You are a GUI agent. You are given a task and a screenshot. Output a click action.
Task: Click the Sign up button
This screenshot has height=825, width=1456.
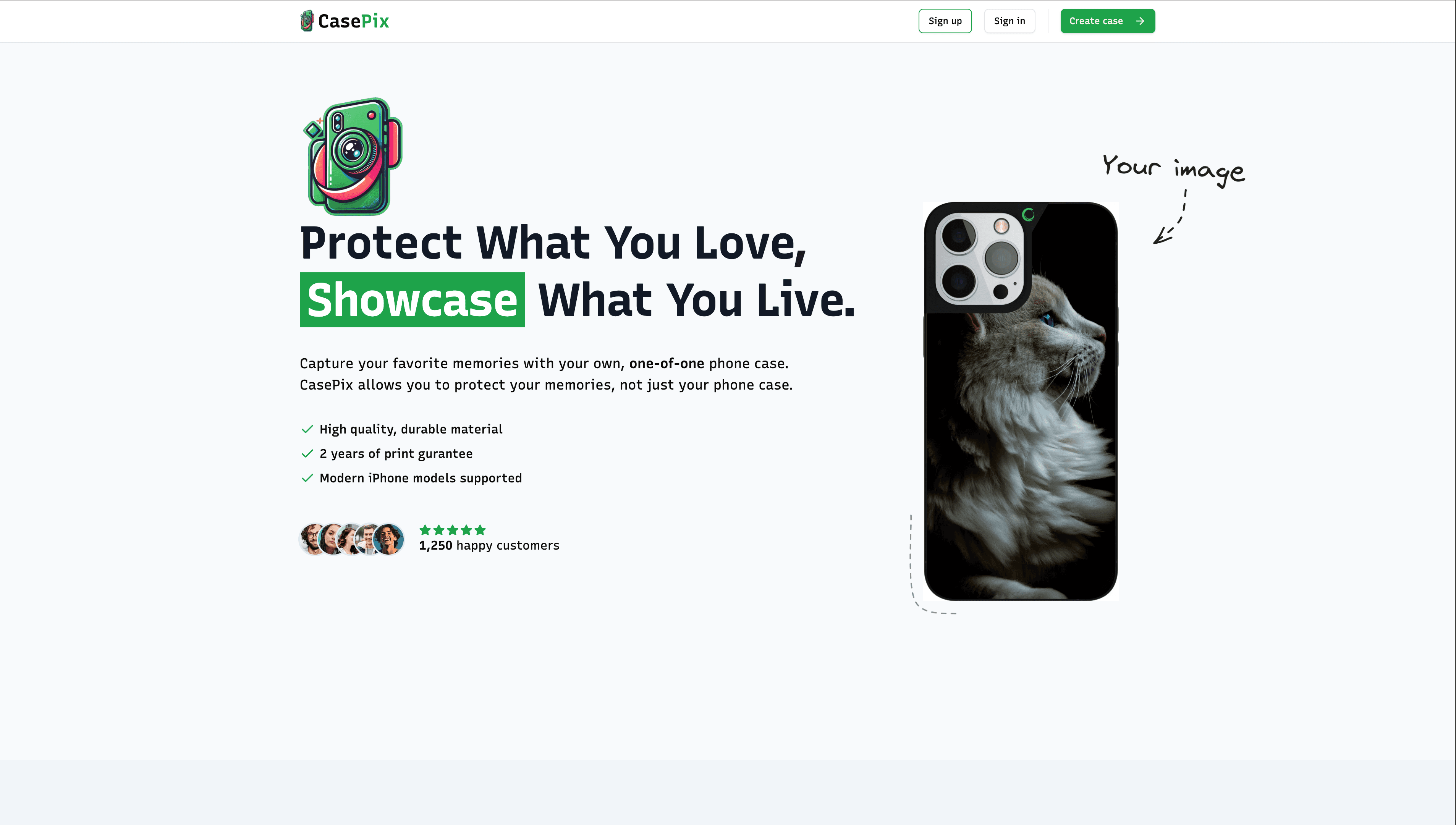pos(945,21)
